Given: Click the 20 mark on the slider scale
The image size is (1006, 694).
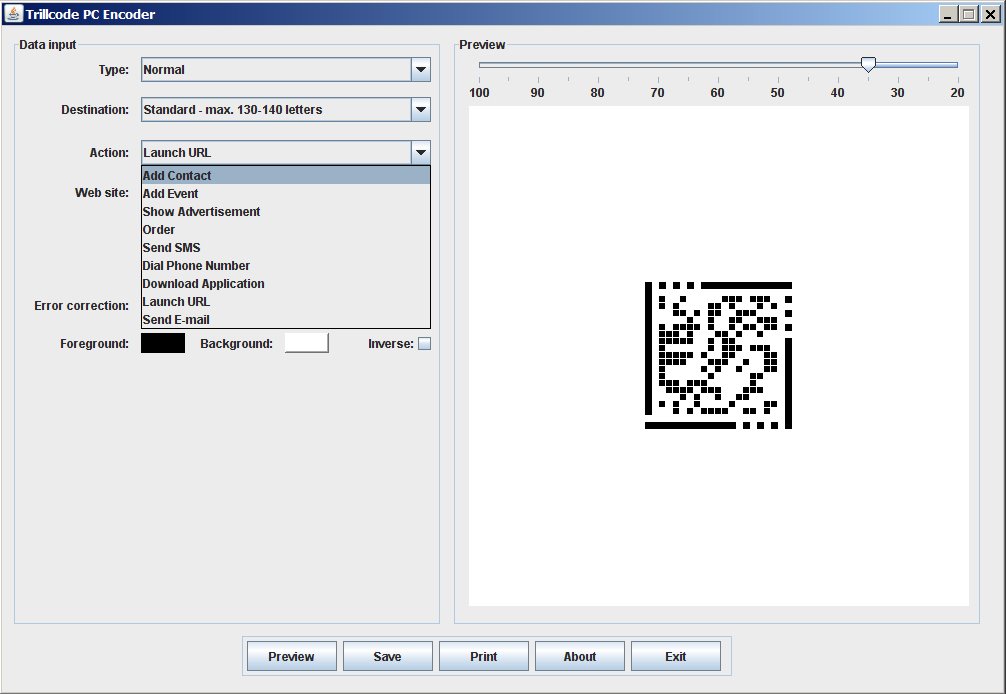Looking at the screenshot, I should [x=957, y=92].
